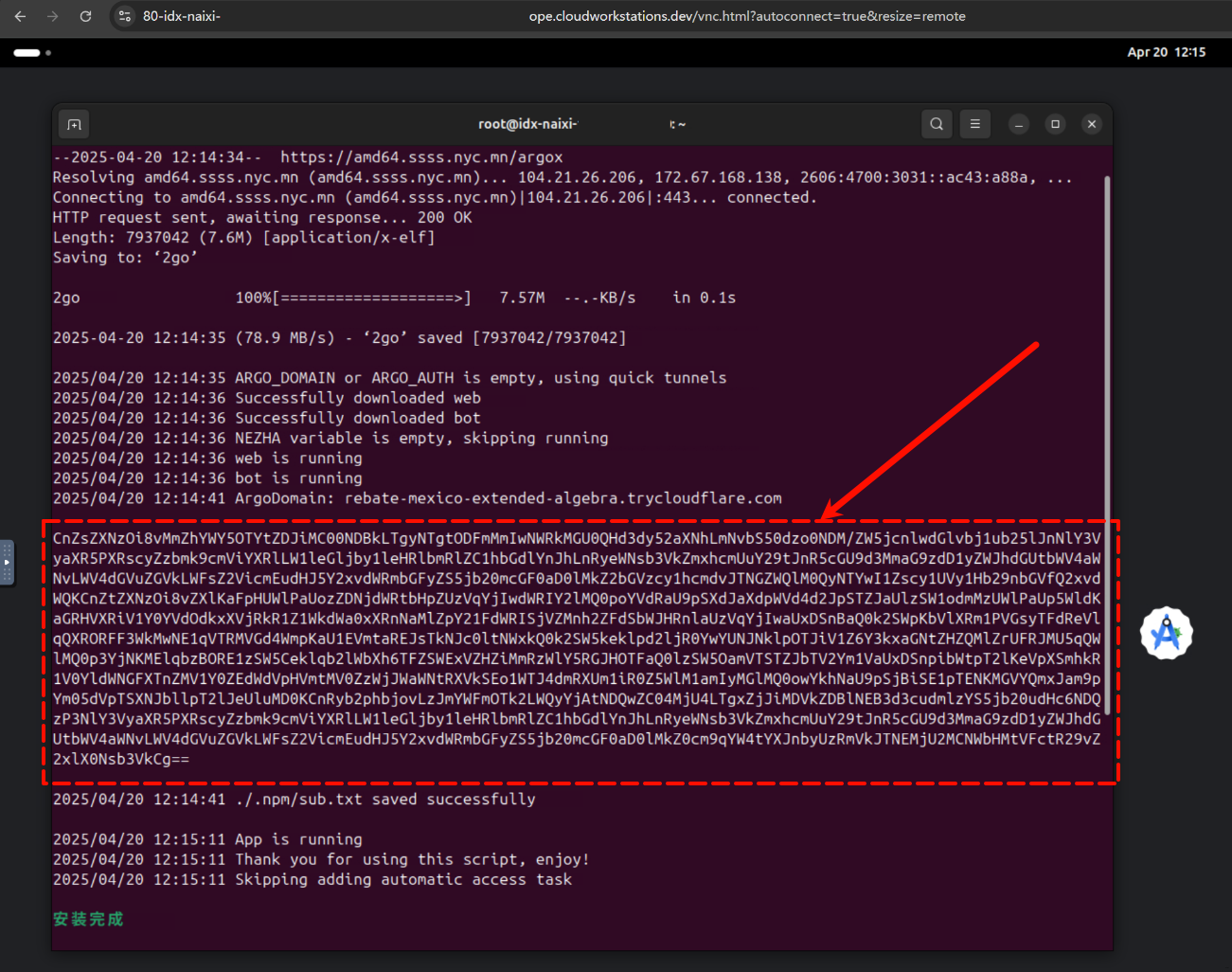Click 'using quick tunnels' log line
The height and width of the screenshot is (972, 1232).
(390, 377)
